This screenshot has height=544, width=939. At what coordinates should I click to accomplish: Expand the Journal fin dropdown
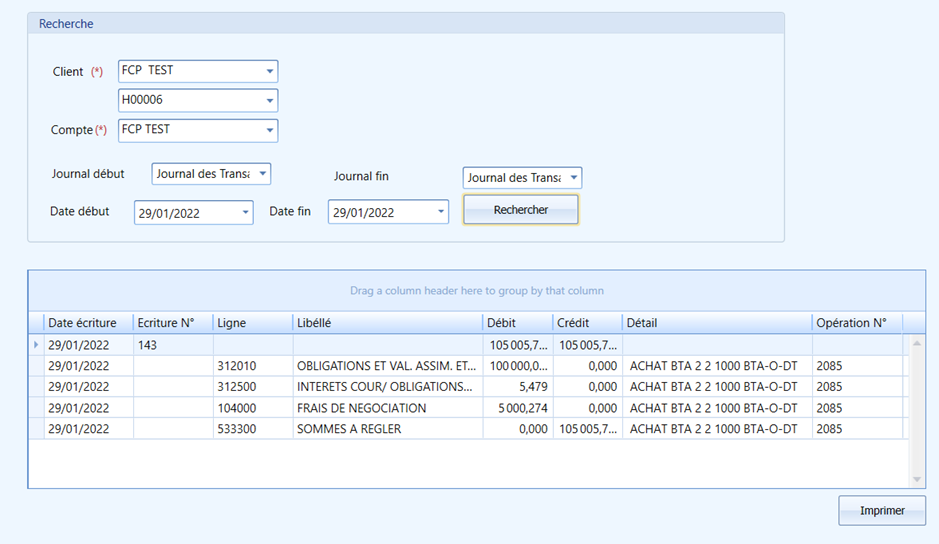(574, 177)
